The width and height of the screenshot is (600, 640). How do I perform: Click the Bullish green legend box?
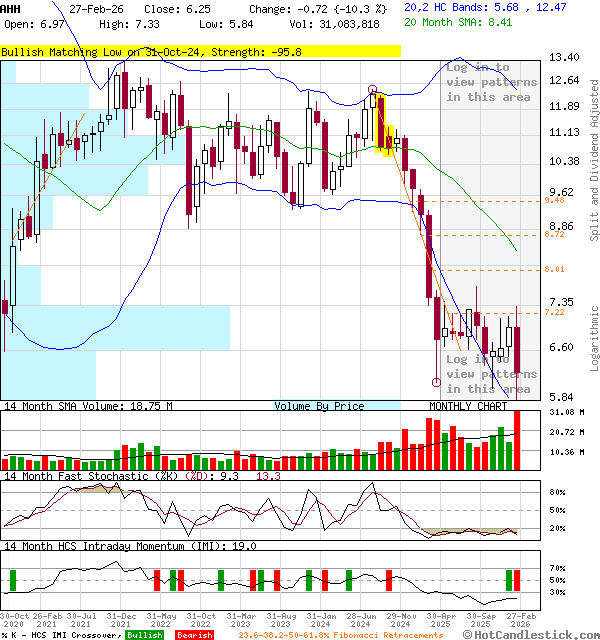click(144, 635)
